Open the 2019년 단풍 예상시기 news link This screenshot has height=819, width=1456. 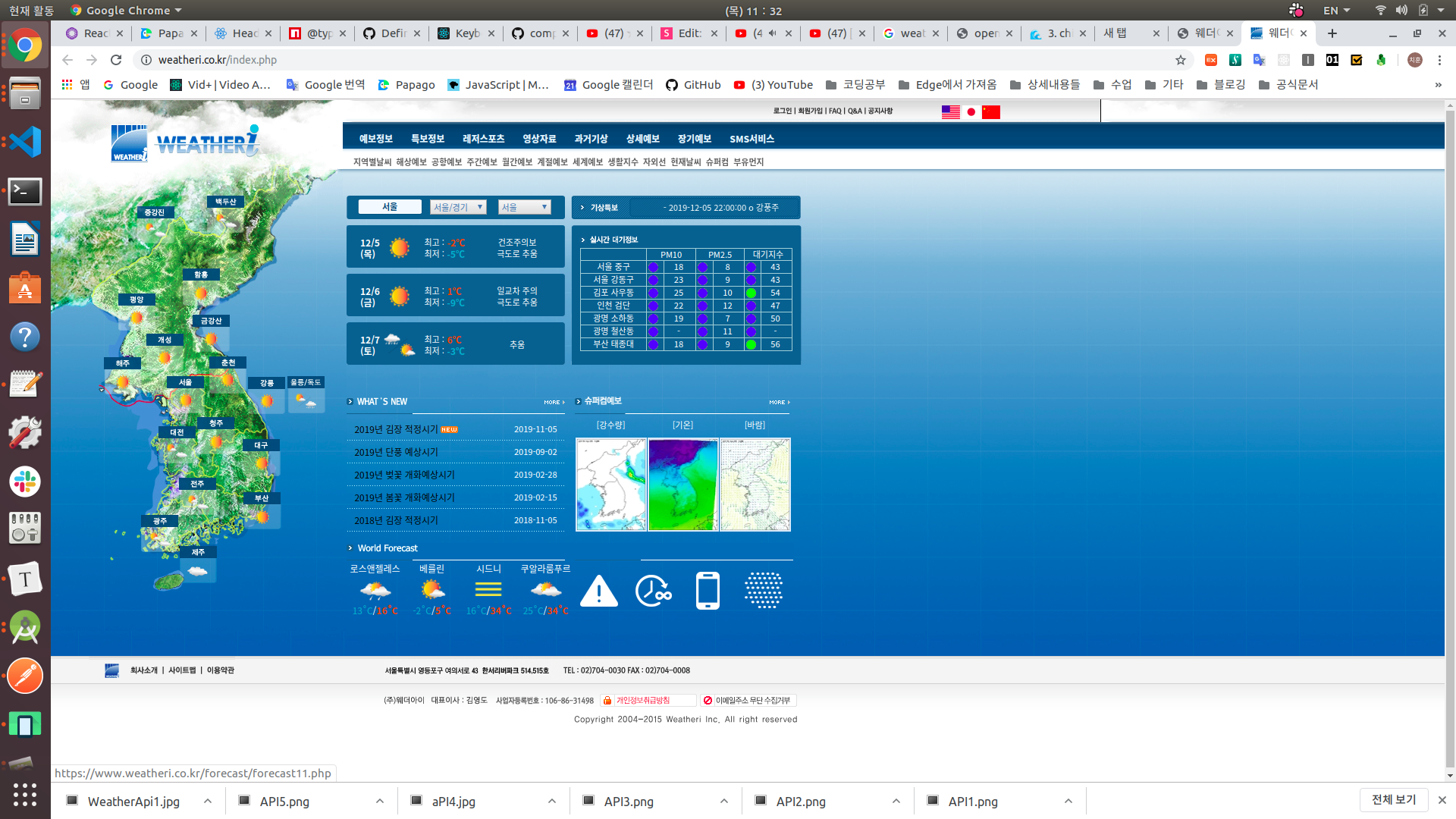(x=396, y=452)
